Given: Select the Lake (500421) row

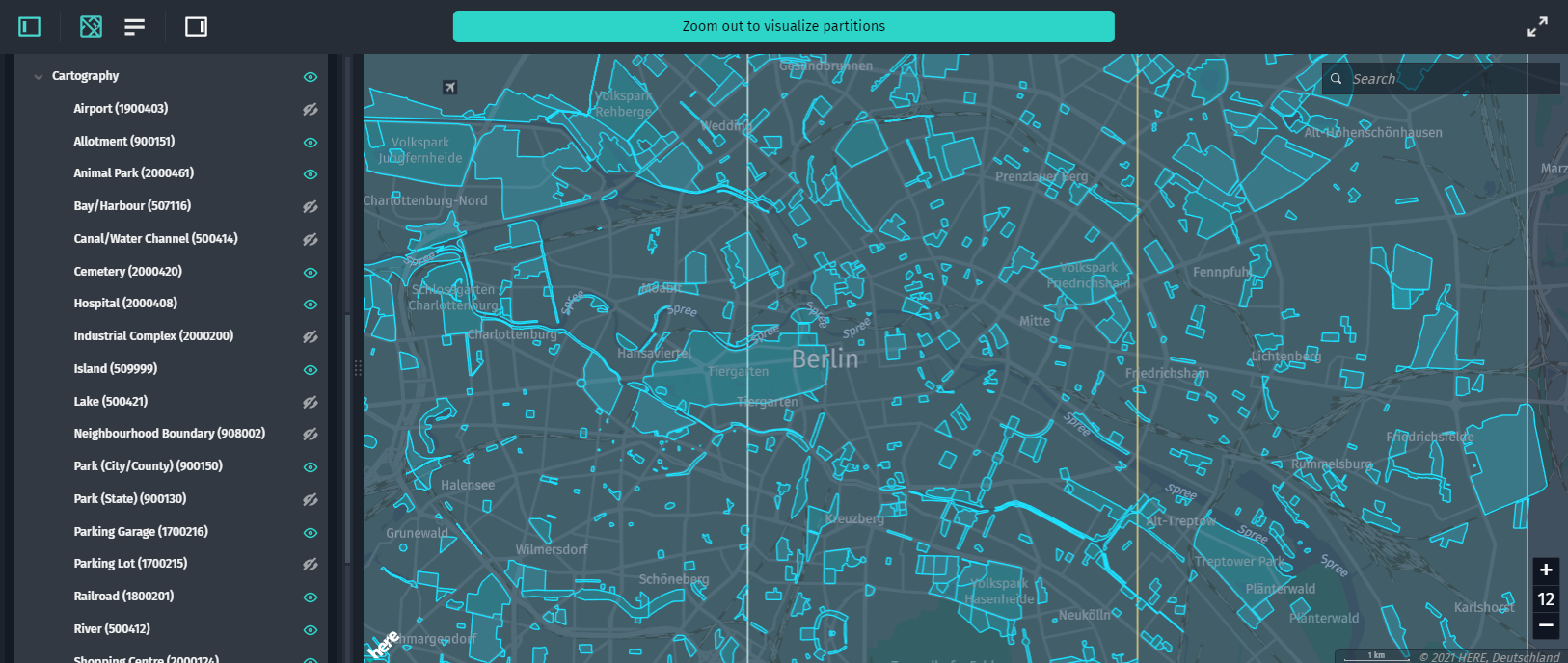Looking at the screenshot, I should click(x=171, y=402).
